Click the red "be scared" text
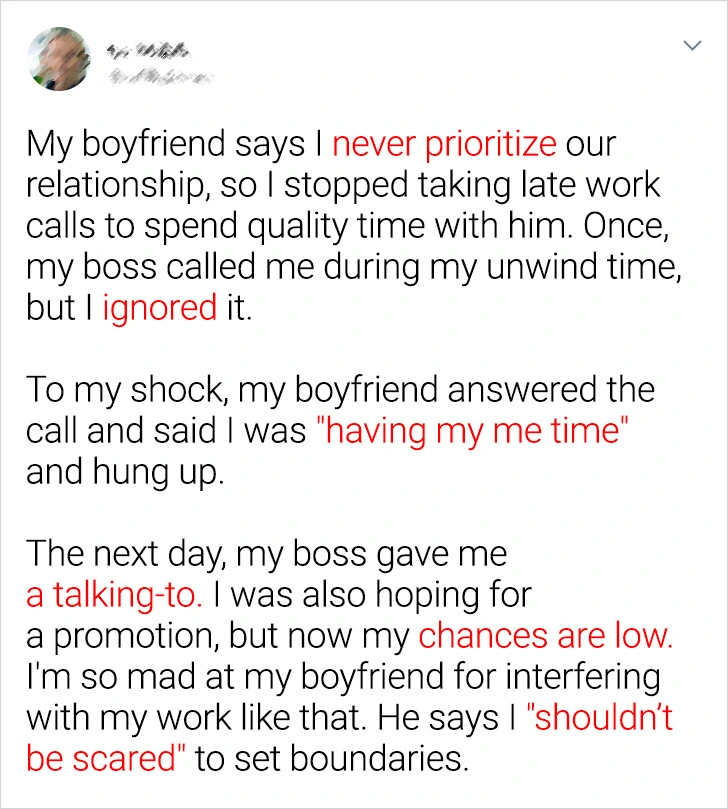728x809 pixels. coord(105,758)
